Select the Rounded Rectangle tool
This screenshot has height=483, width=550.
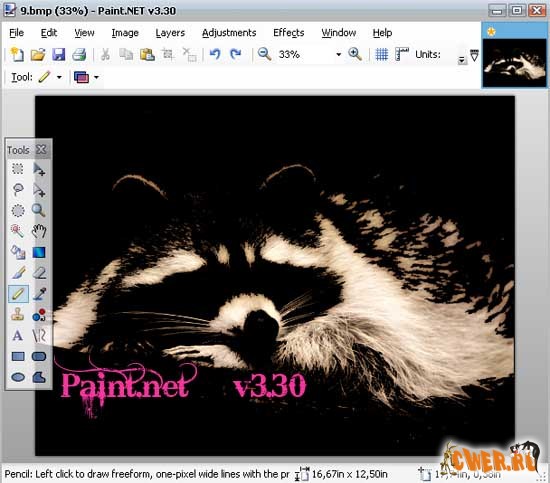[x=39, y=357]
